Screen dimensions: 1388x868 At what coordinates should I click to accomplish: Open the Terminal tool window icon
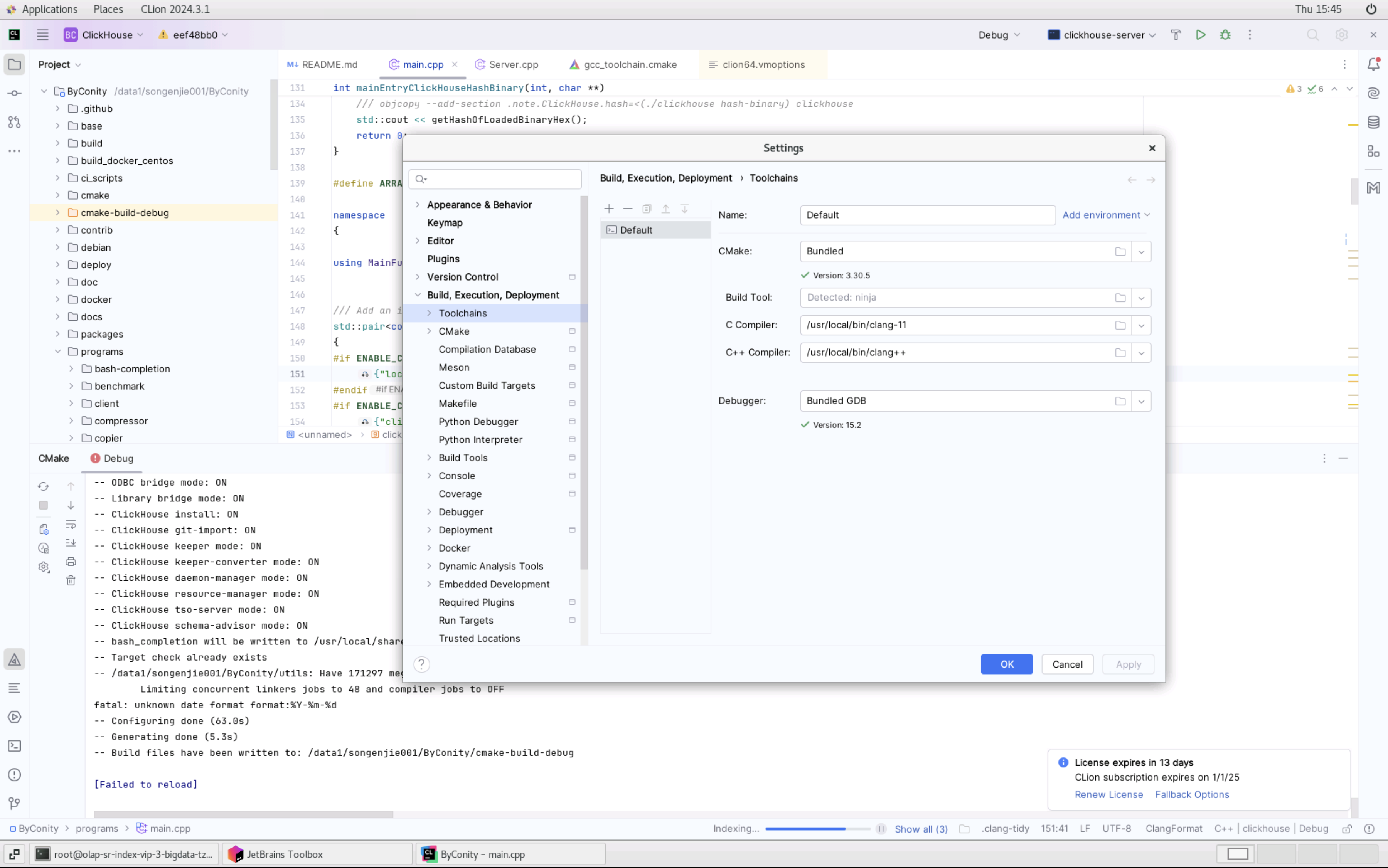coord(14,746)
